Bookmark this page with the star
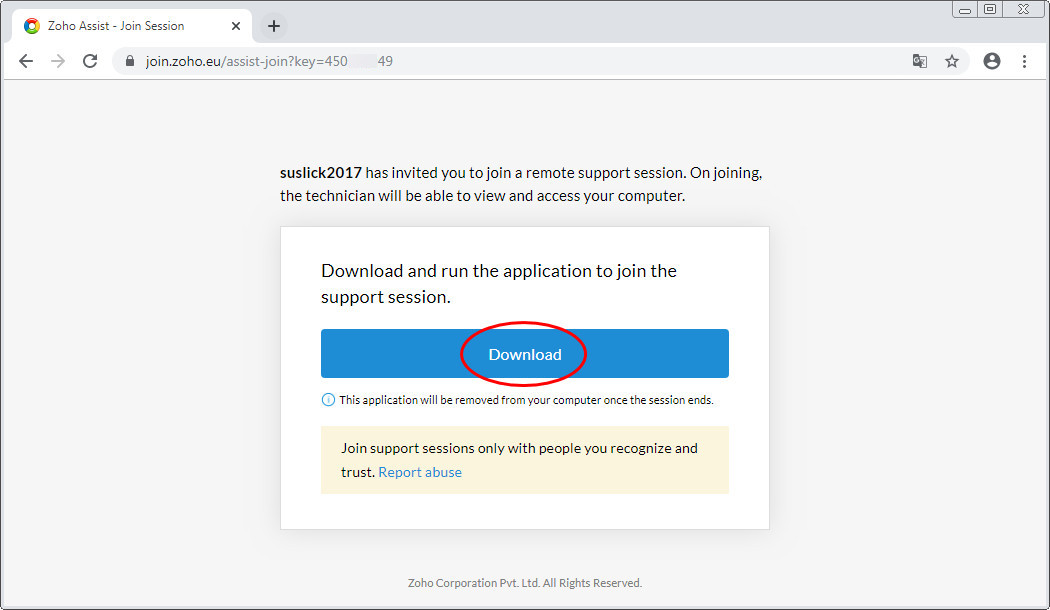This screenshot has height=610, width=1050. [952, 62]
